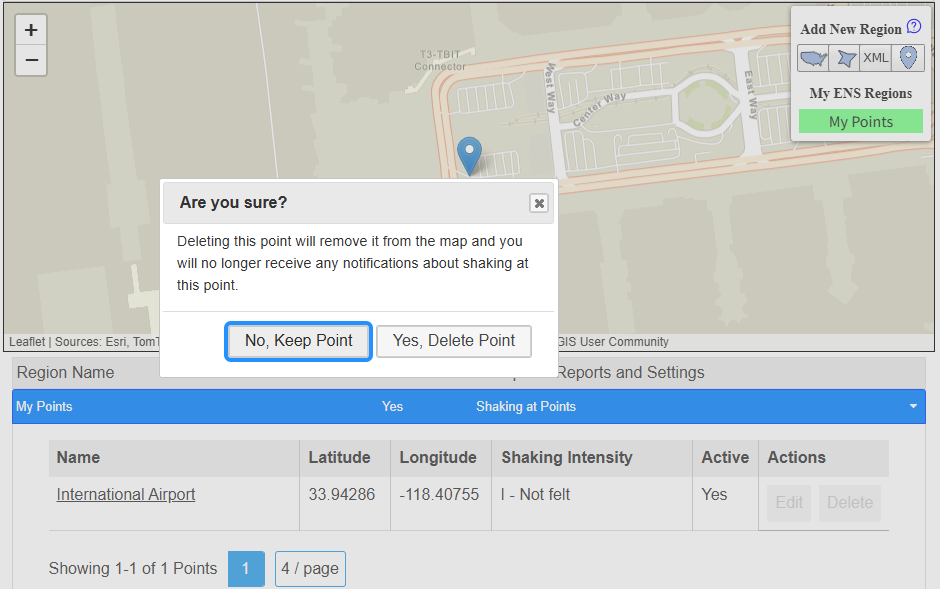Viewport: 940px width, 589px height.
Task: Open the 4 / page dropdown
Action: pyautogui.click(x=310, y=569)
